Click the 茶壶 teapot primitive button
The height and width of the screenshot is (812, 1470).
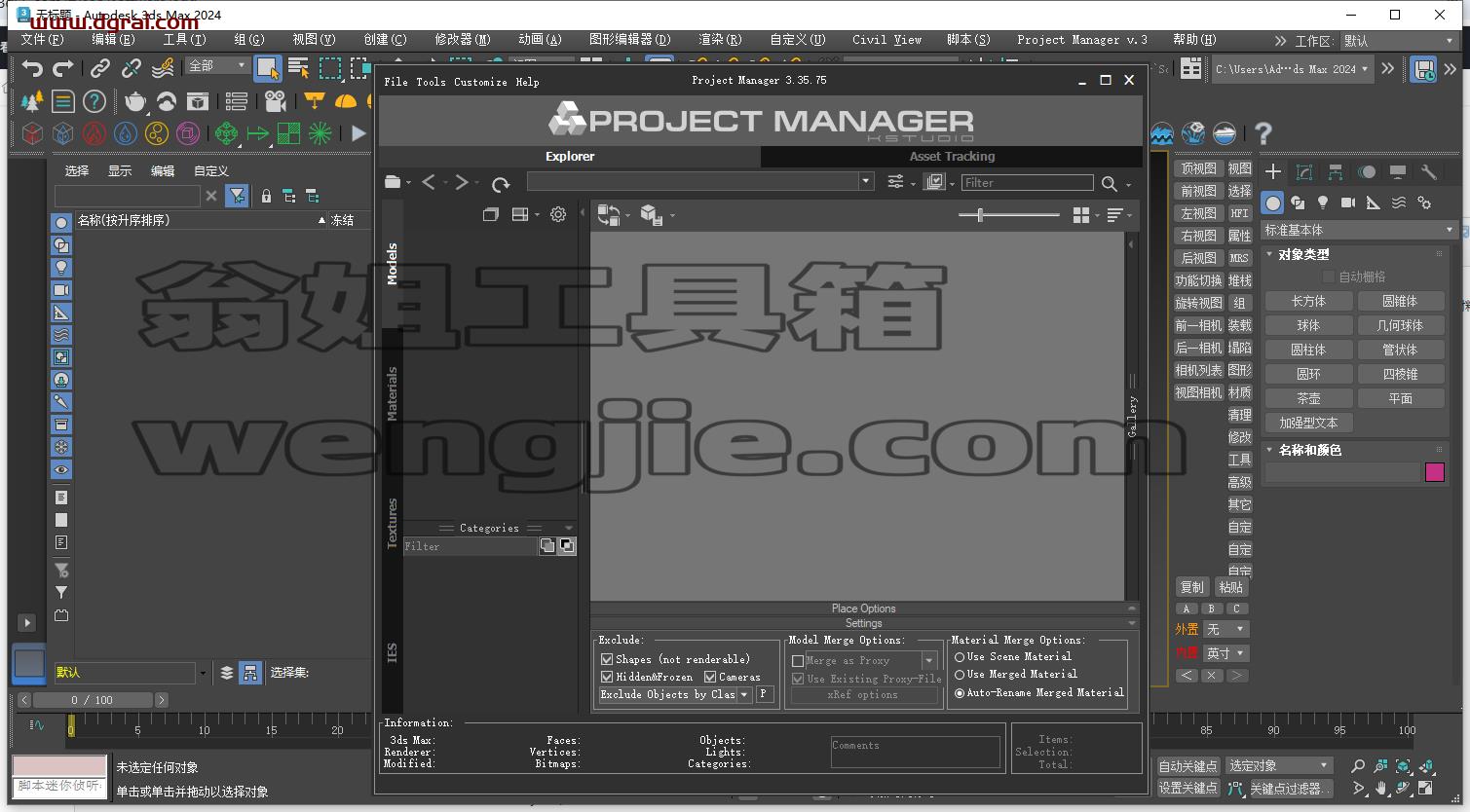pyautogui.click(x=1308, y=399)
